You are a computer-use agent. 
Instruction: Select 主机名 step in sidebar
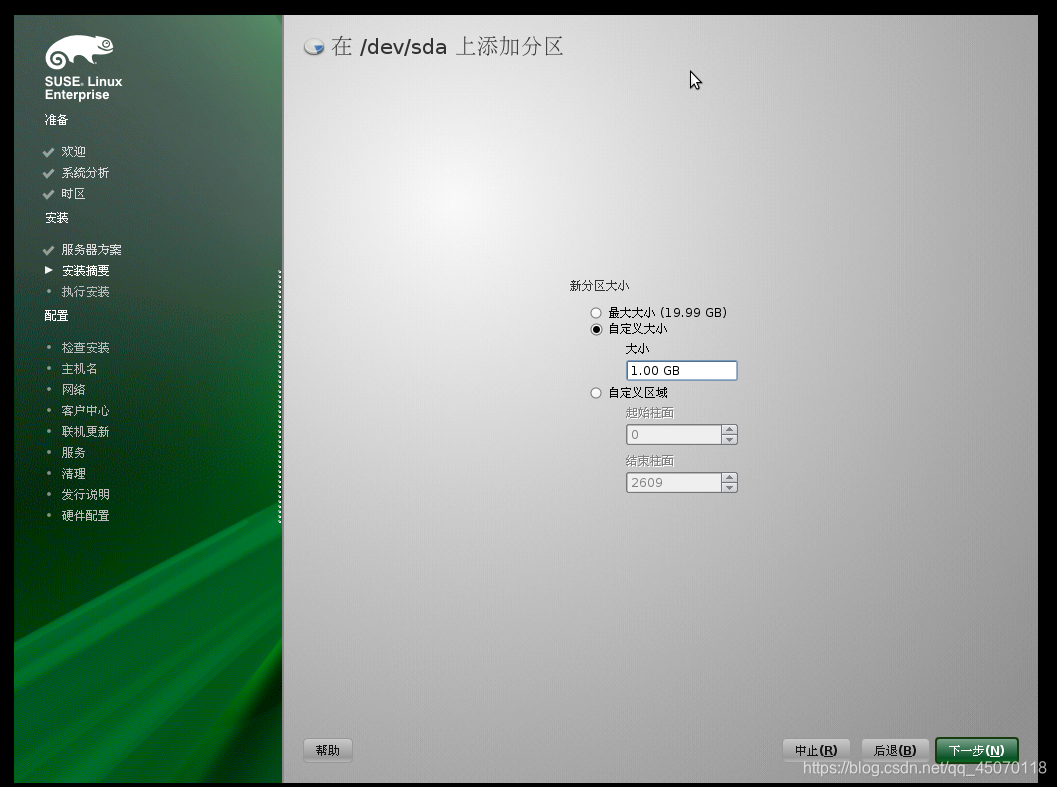80,368
